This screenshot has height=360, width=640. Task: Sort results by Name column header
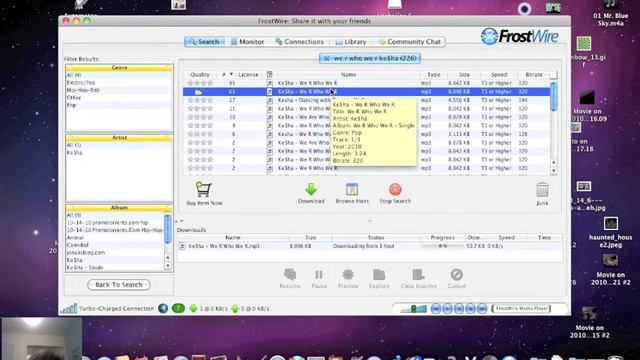click(x=349, y=75)
